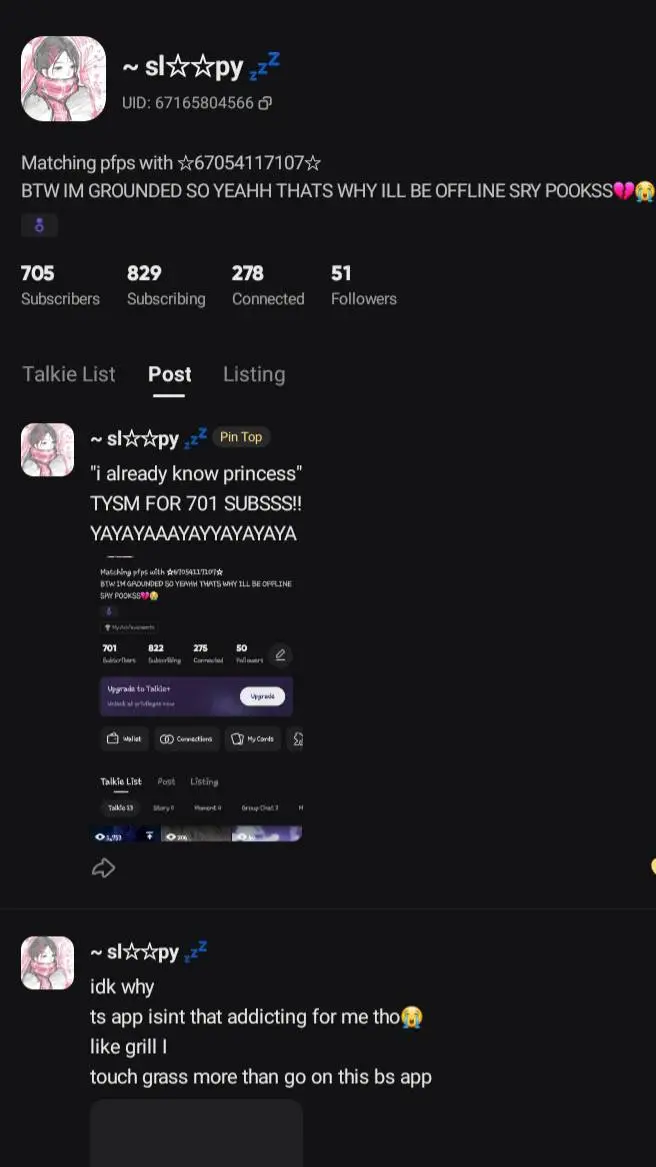Copy the UID with the copy icon
This screenshot has width=656, height=1167.
tap(265, 103)
